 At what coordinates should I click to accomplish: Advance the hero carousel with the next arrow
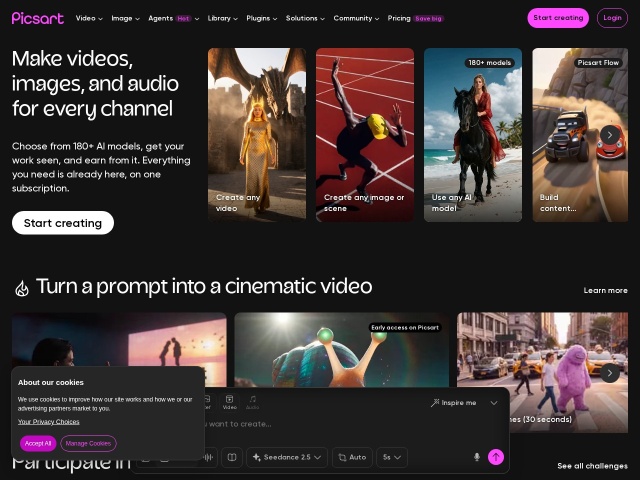tap(610, 135)
